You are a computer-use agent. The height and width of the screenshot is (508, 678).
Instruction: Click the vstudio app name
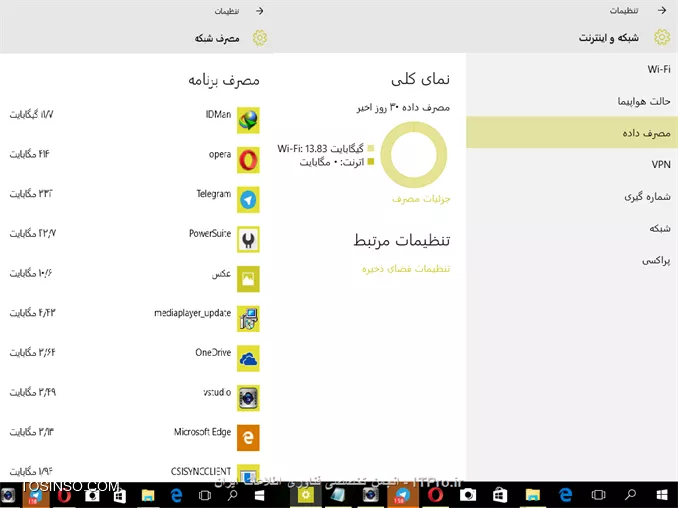click(x=217, y=392)
